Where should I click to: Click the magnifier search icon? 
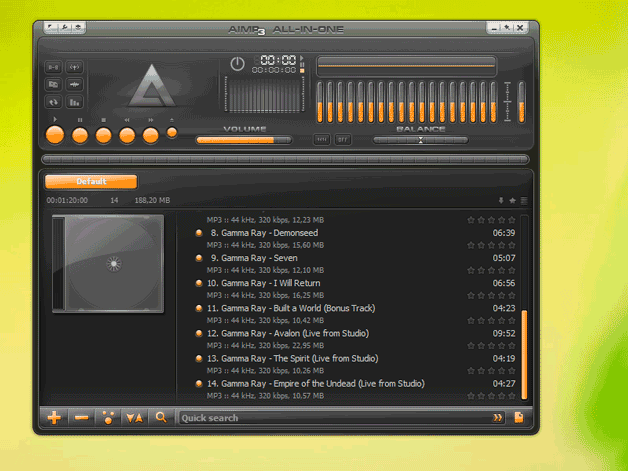point(160,417)
